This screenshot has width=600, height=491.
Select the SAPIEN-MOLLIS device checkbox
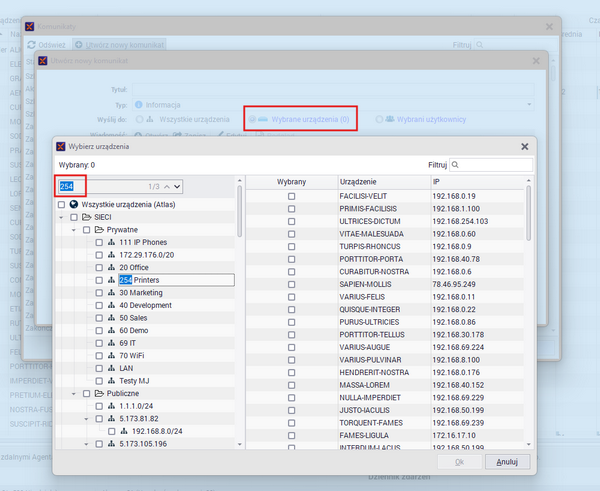pos(292,284)
